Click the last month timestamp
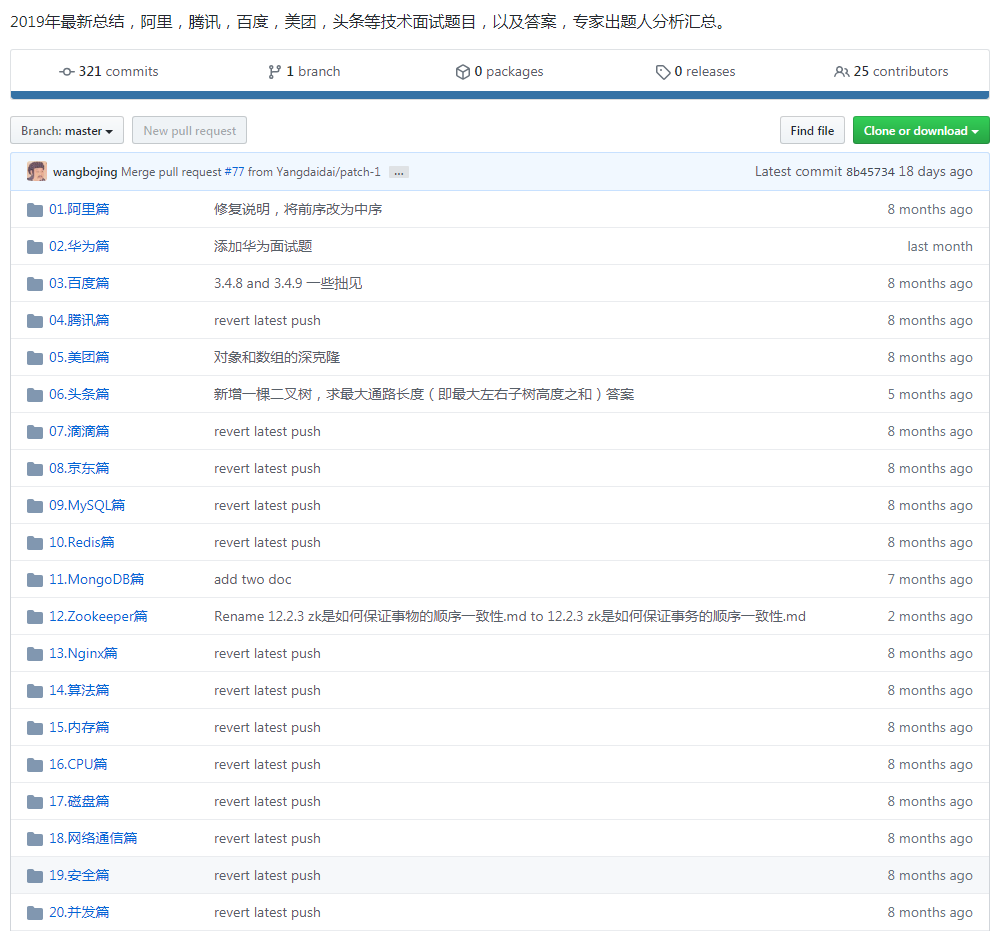Image resolution: width=1002 pixels, height=931 pixels. [939, 247]
